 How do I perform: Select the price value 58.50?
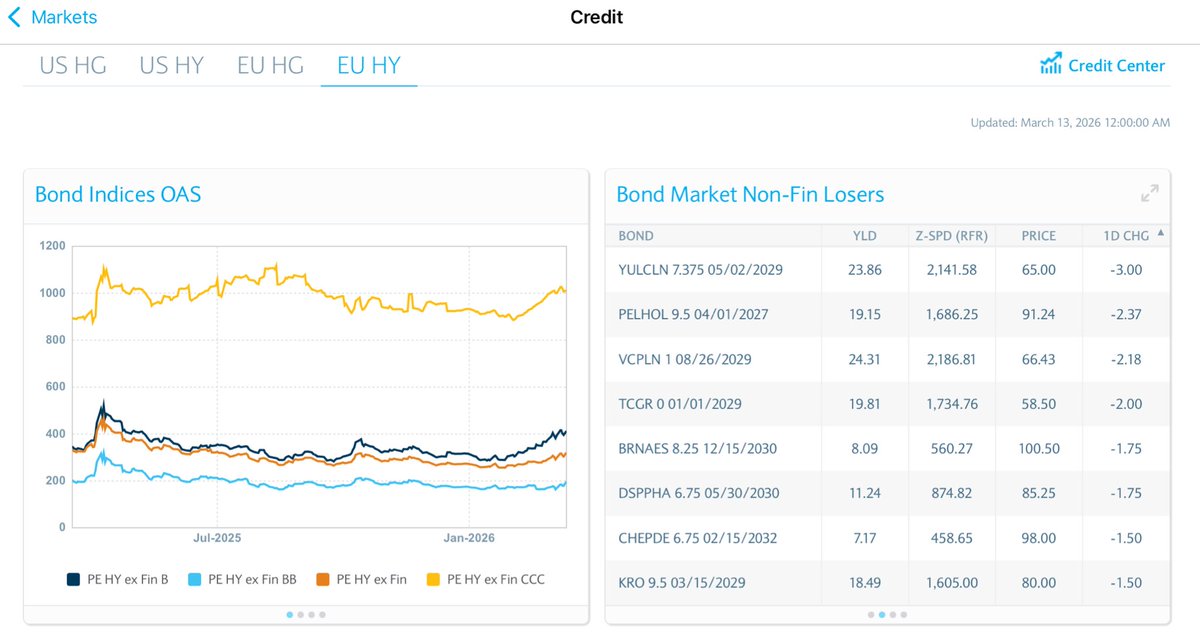[x=1039, y=404]
